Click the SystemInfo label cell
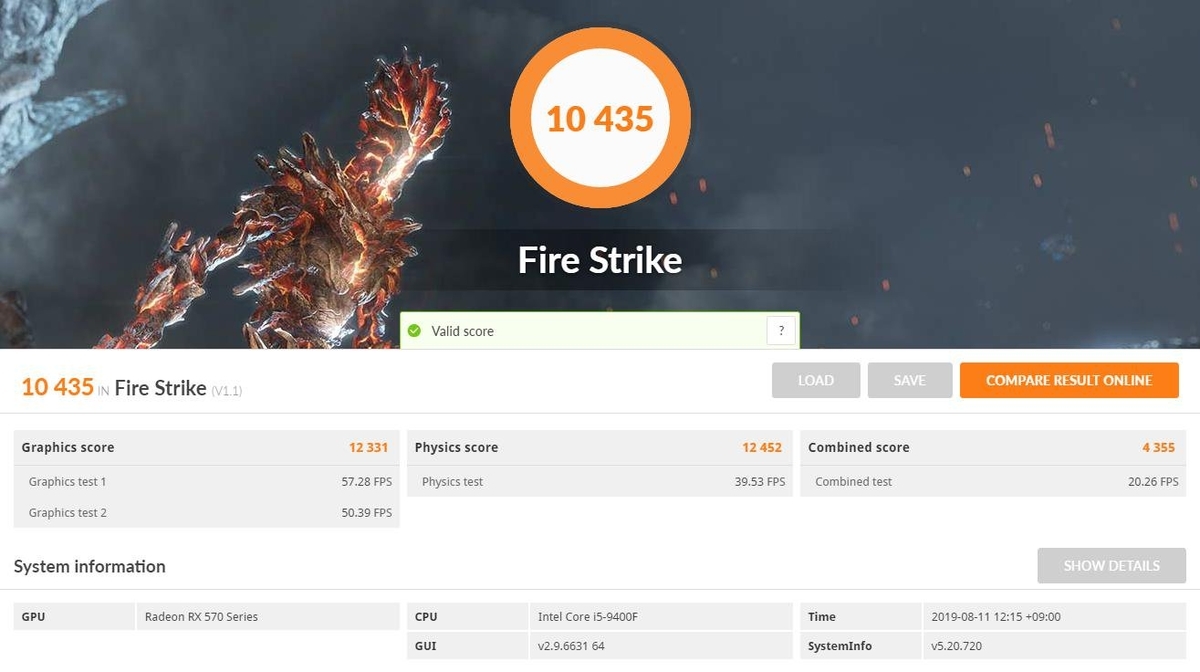 click(x=860, y=646)
